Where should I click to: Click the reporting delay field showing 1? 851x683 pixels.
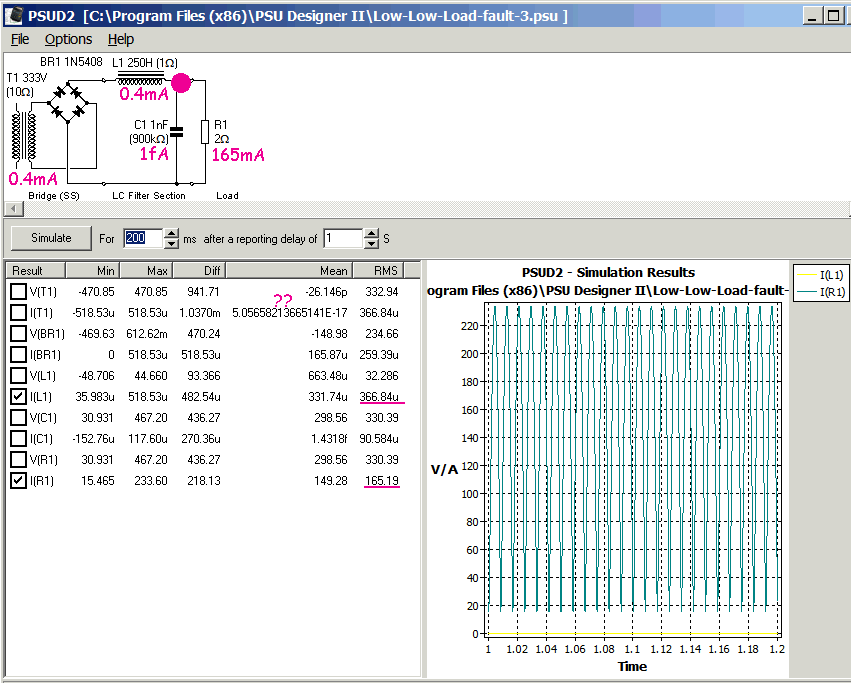[343, 238]
